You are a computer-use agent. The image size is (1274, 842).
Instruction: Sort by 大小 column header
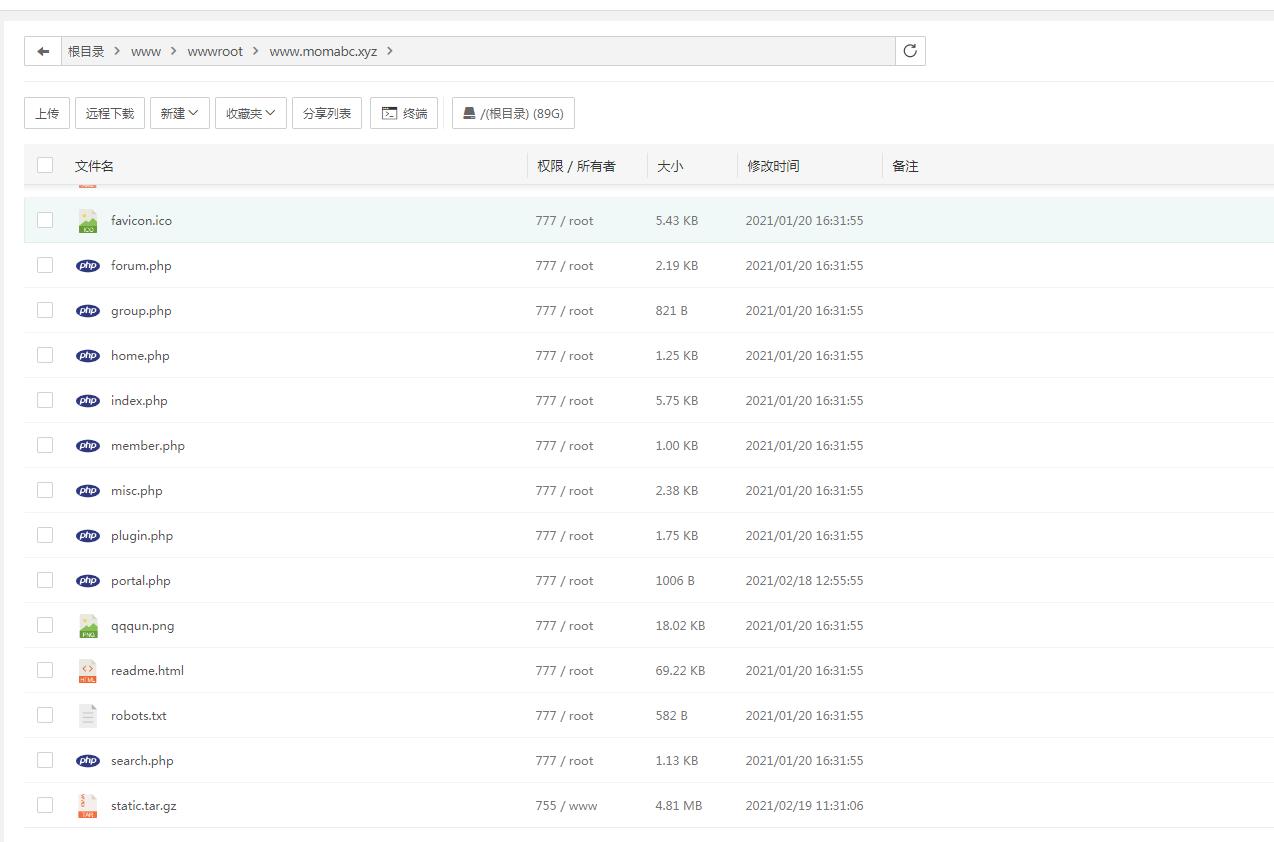point(670,166)
